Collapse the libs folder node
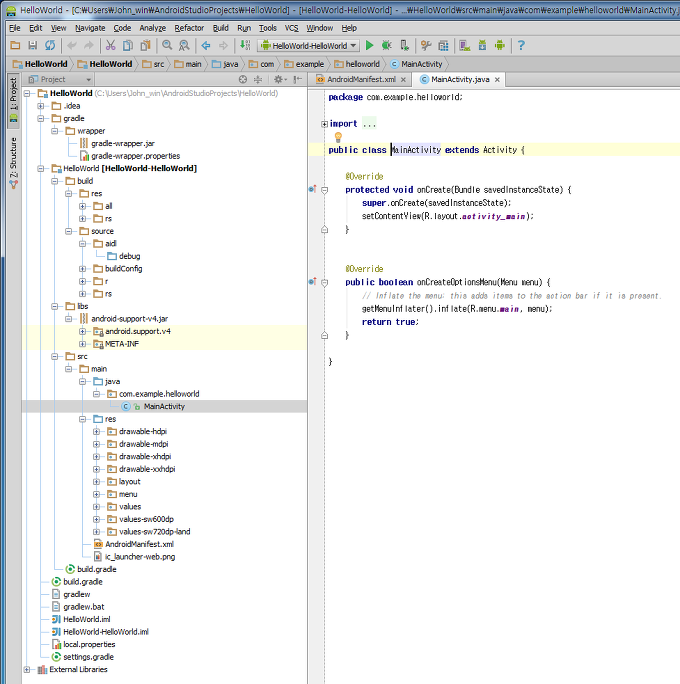The width and height of the screenshot is (680, 684). [55, 306]
